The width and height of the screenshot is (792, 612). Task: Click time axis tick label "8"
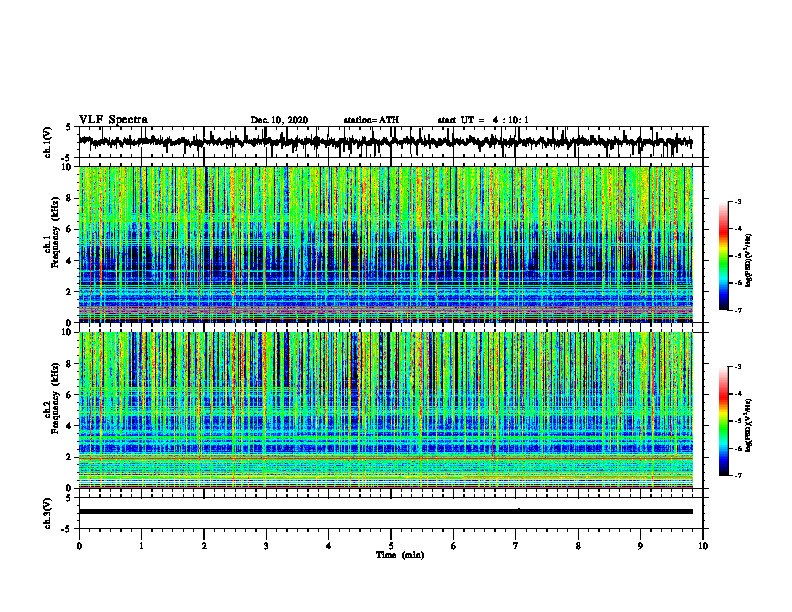point(578,546)
